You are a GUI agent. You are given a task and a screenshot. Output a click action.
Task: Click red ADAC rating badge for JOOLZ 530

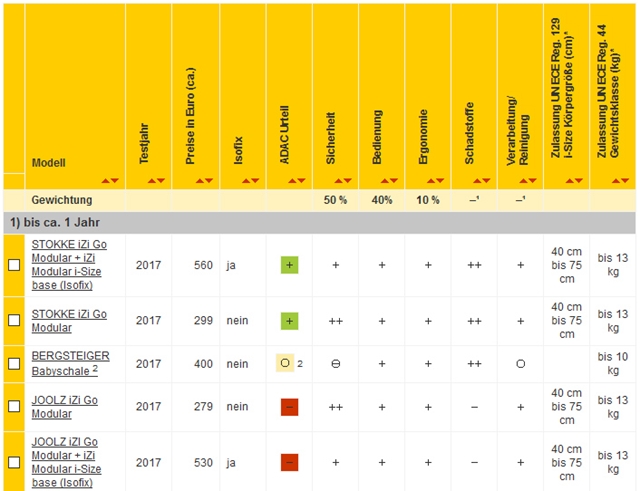tap(289, 462)
